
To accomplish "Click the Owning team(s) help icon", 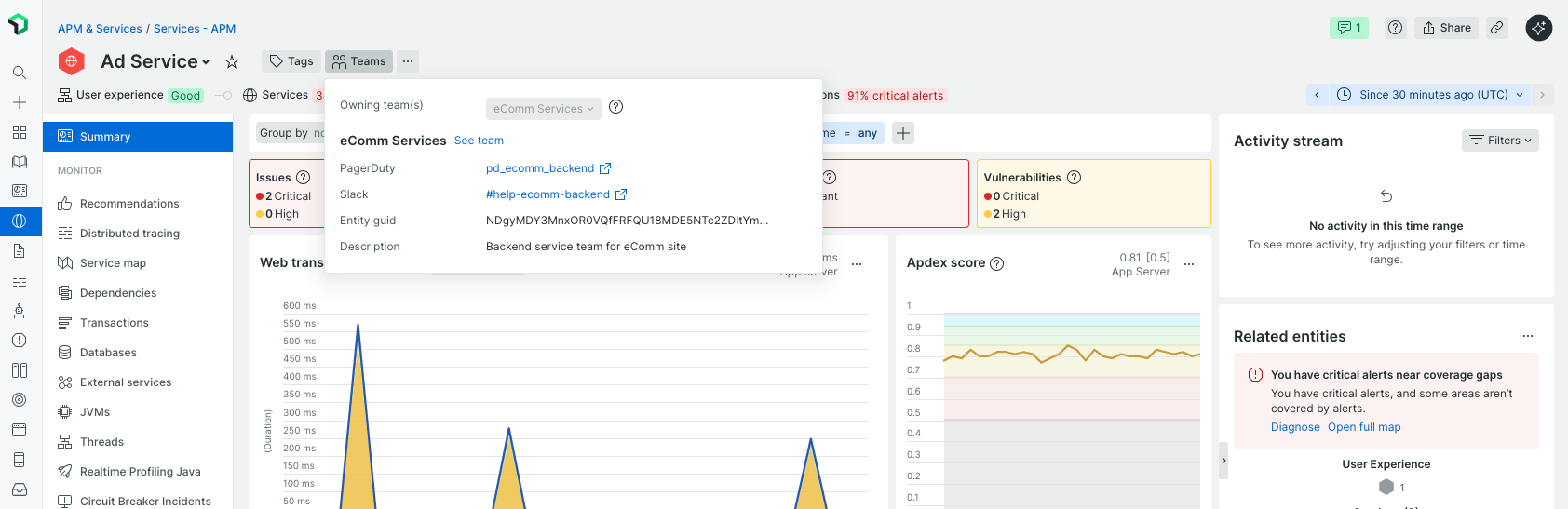I will point(615,107).
